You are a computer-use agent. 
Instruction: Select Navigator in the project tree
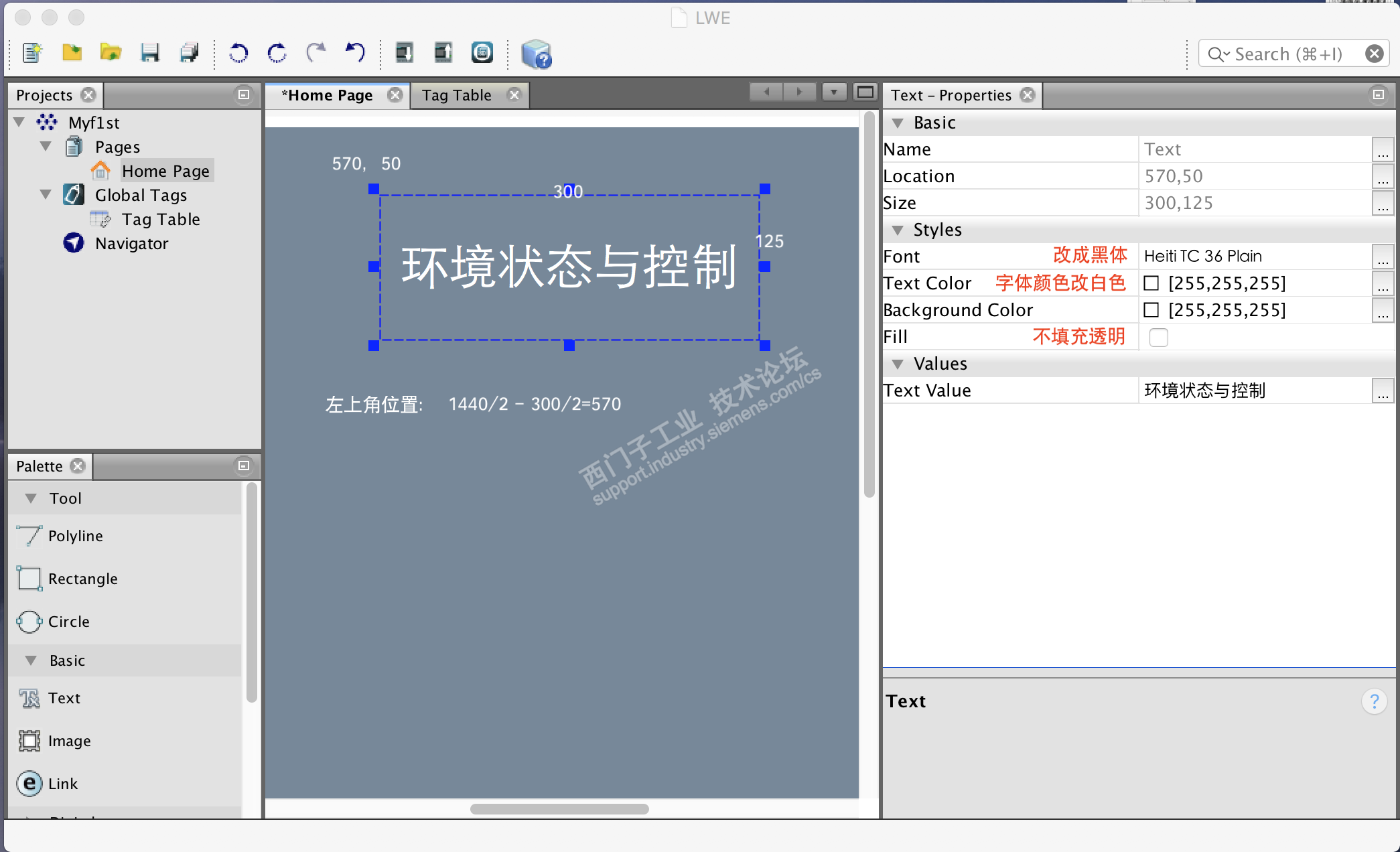(x=131, y=244)
